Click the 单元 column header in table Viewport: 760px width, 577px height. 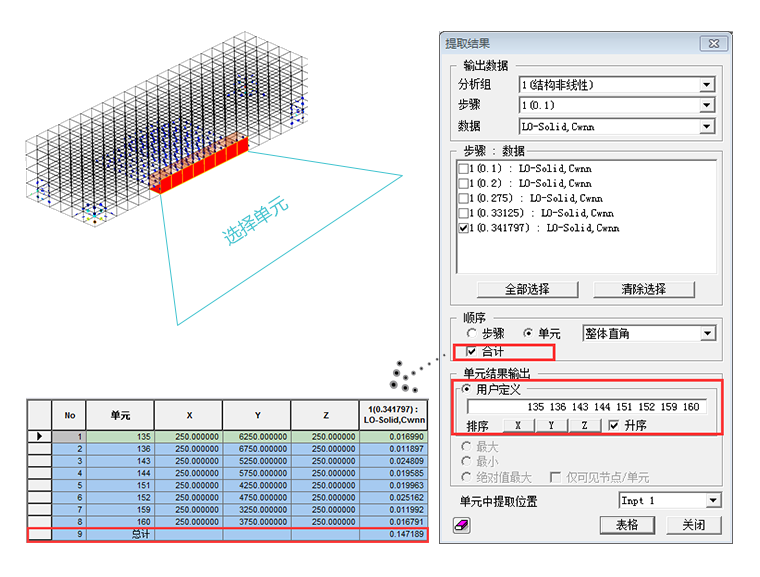(x=120, y=416)
